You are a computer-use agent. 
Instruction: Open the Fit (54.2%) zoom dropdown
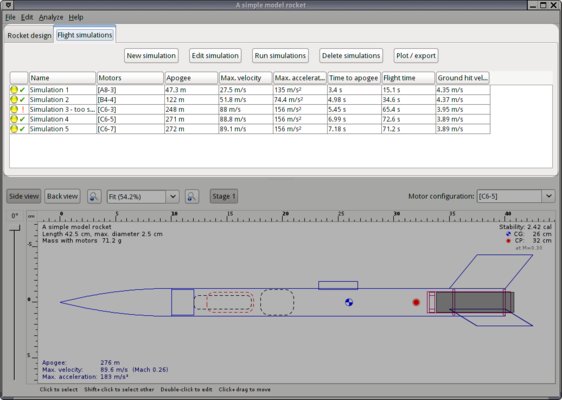[x=143, y=196]
